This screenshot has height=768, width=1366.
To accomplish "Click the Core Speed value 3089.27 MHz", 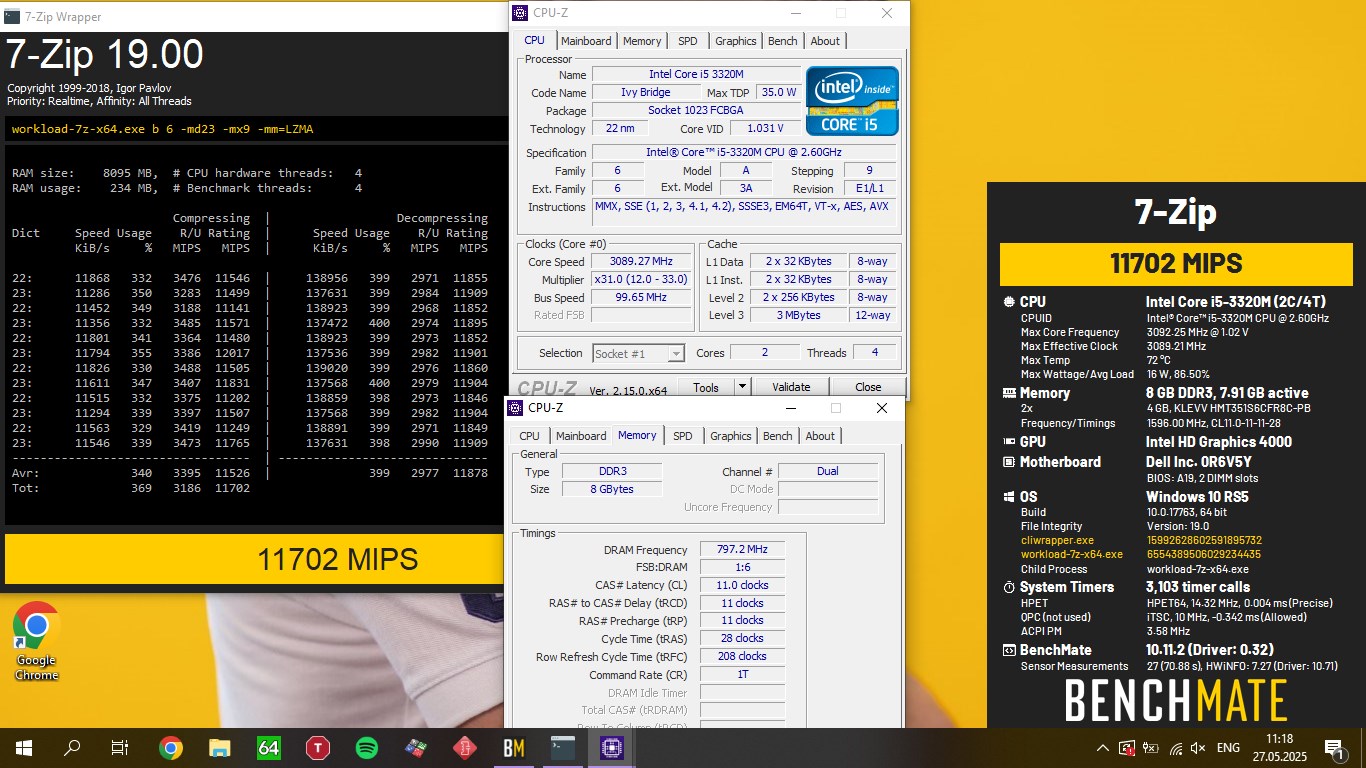I will (x=643, y=262).
